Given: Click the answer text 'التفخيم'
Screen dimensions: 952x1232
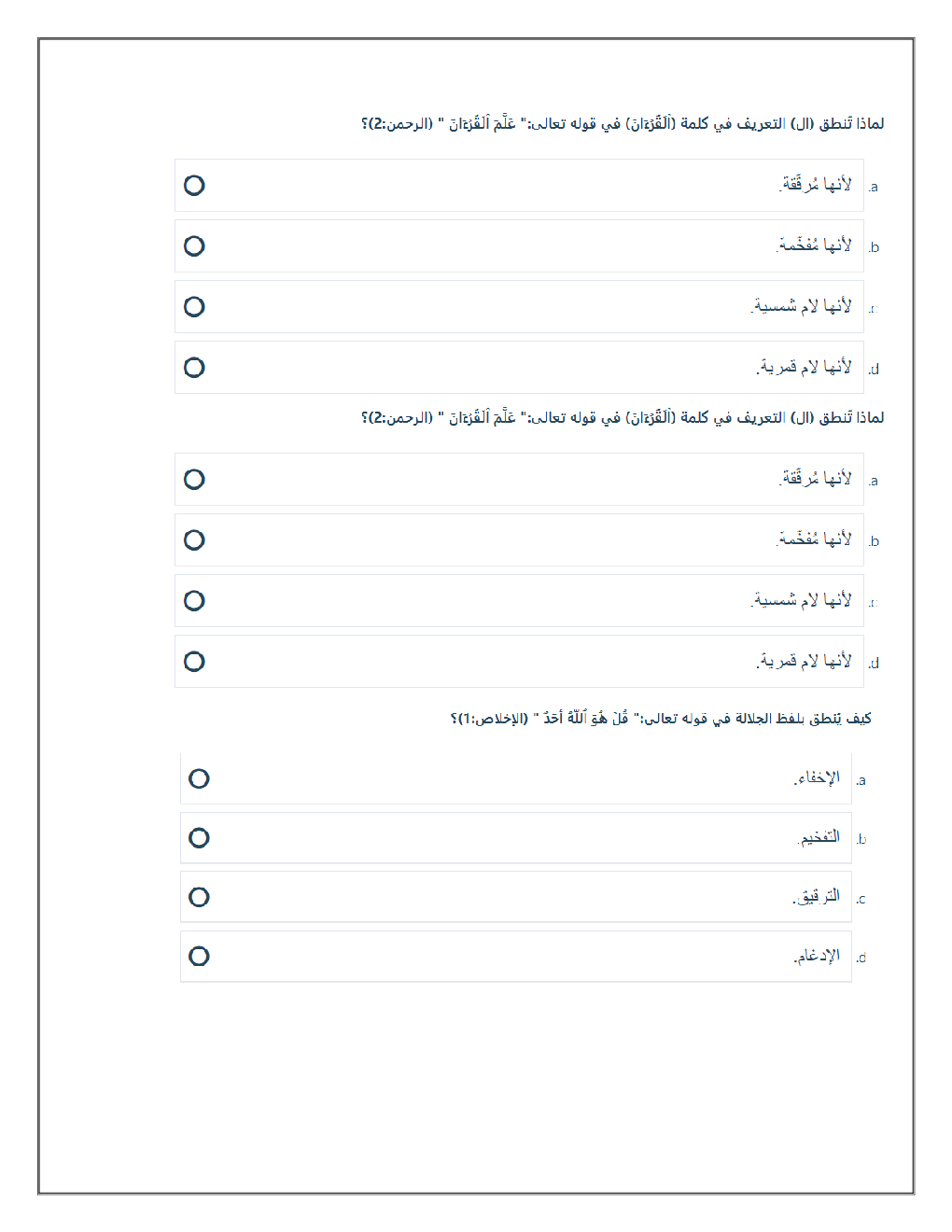Looking at the screenshot, I should click(820, 838).
